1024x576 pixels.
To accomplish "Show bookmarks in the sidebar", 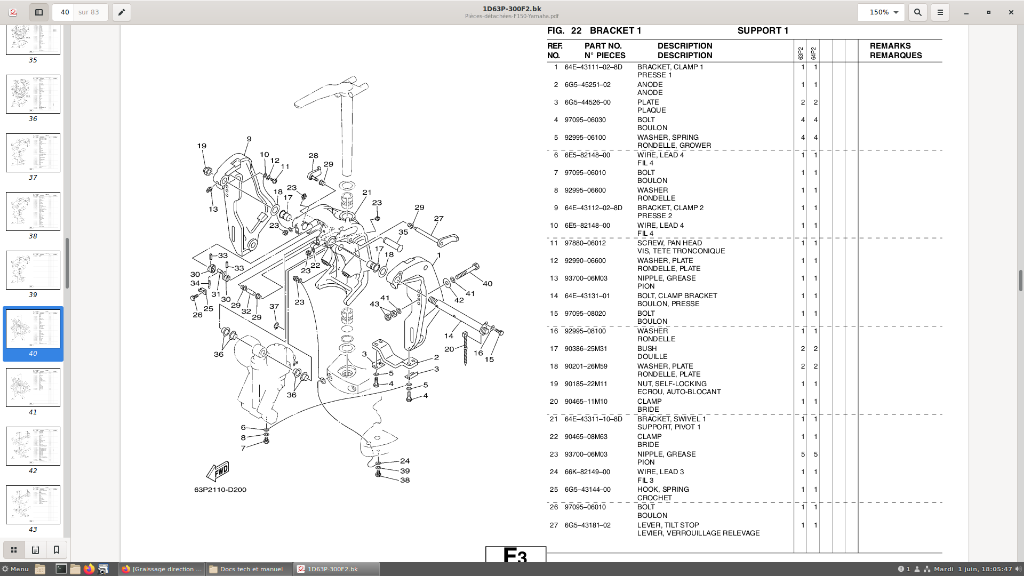I will [56, 550].
